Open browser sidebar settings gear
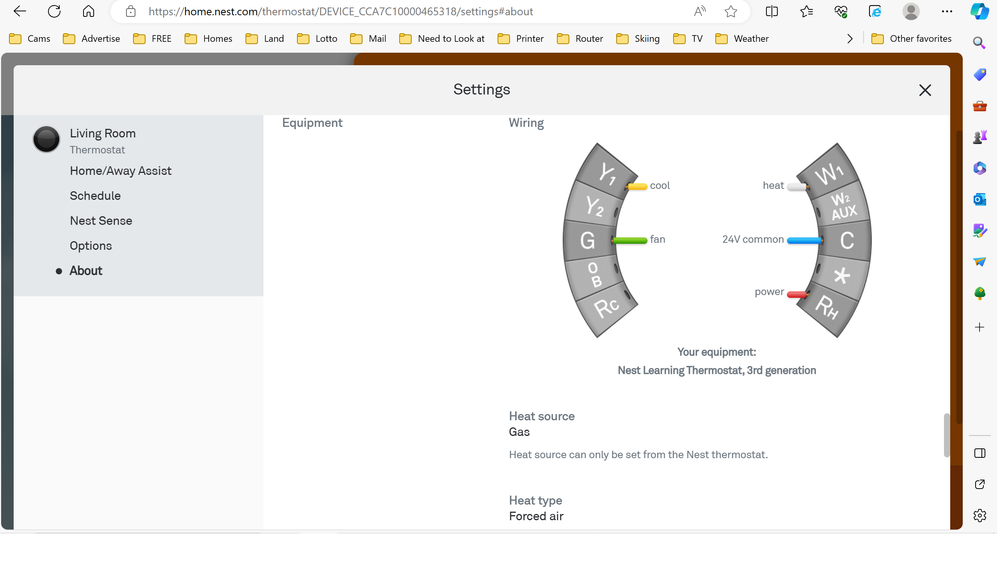Image resolution: width=999 pixels, height=562 pixels. 980,516
